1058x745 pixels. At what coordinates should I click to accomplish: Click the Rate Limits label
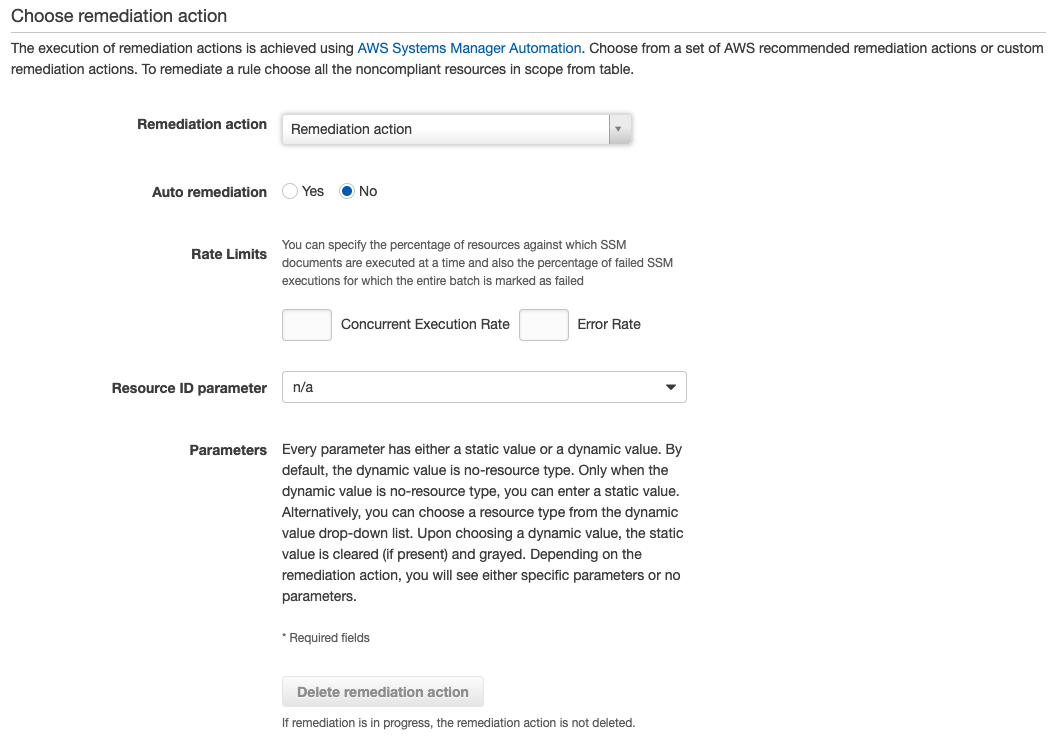tap(229, 254)
